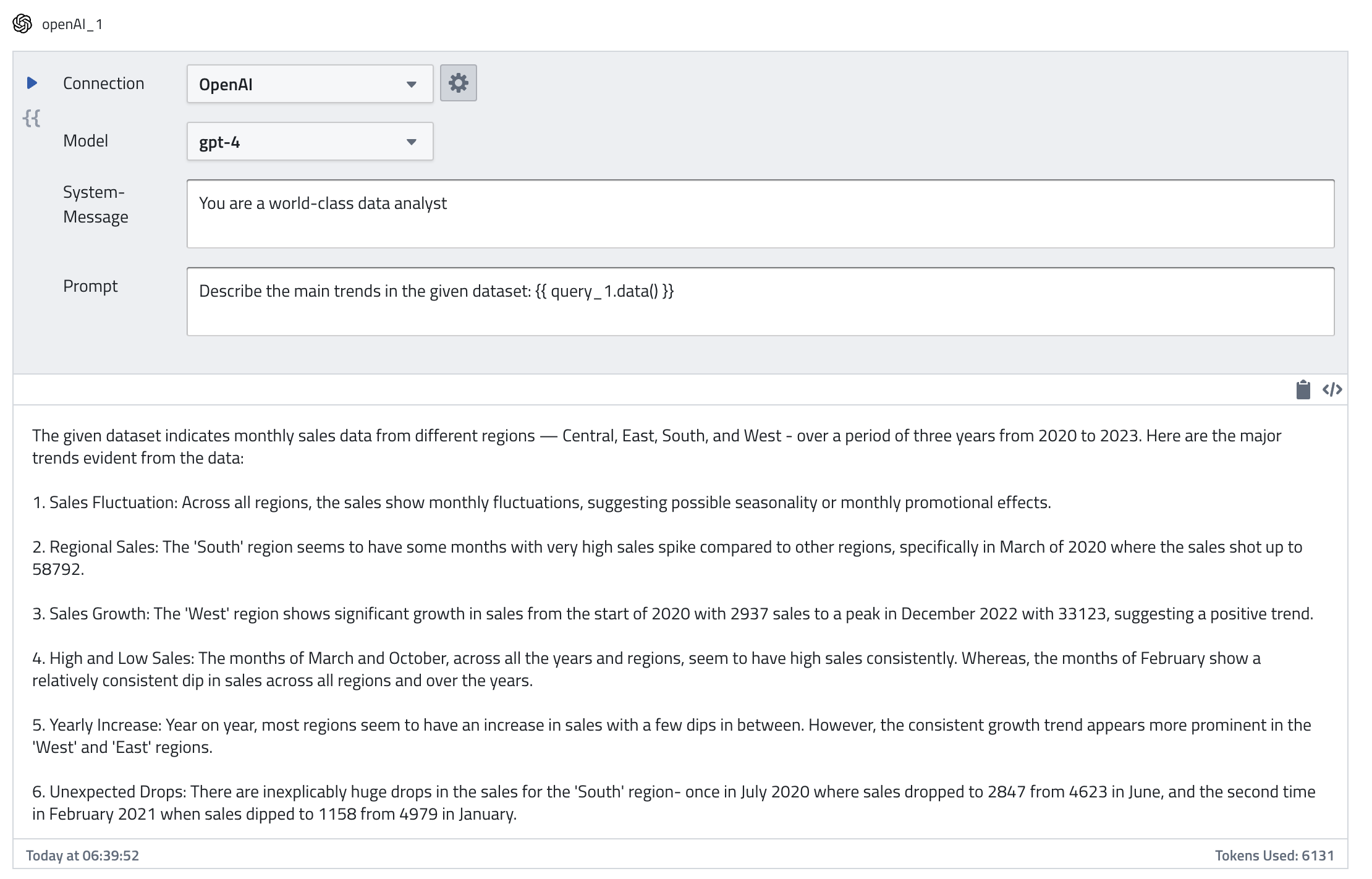Viewport: 1372px width, 879px height.
Task: Run the block with the play arrow
Action: point(32,83)
